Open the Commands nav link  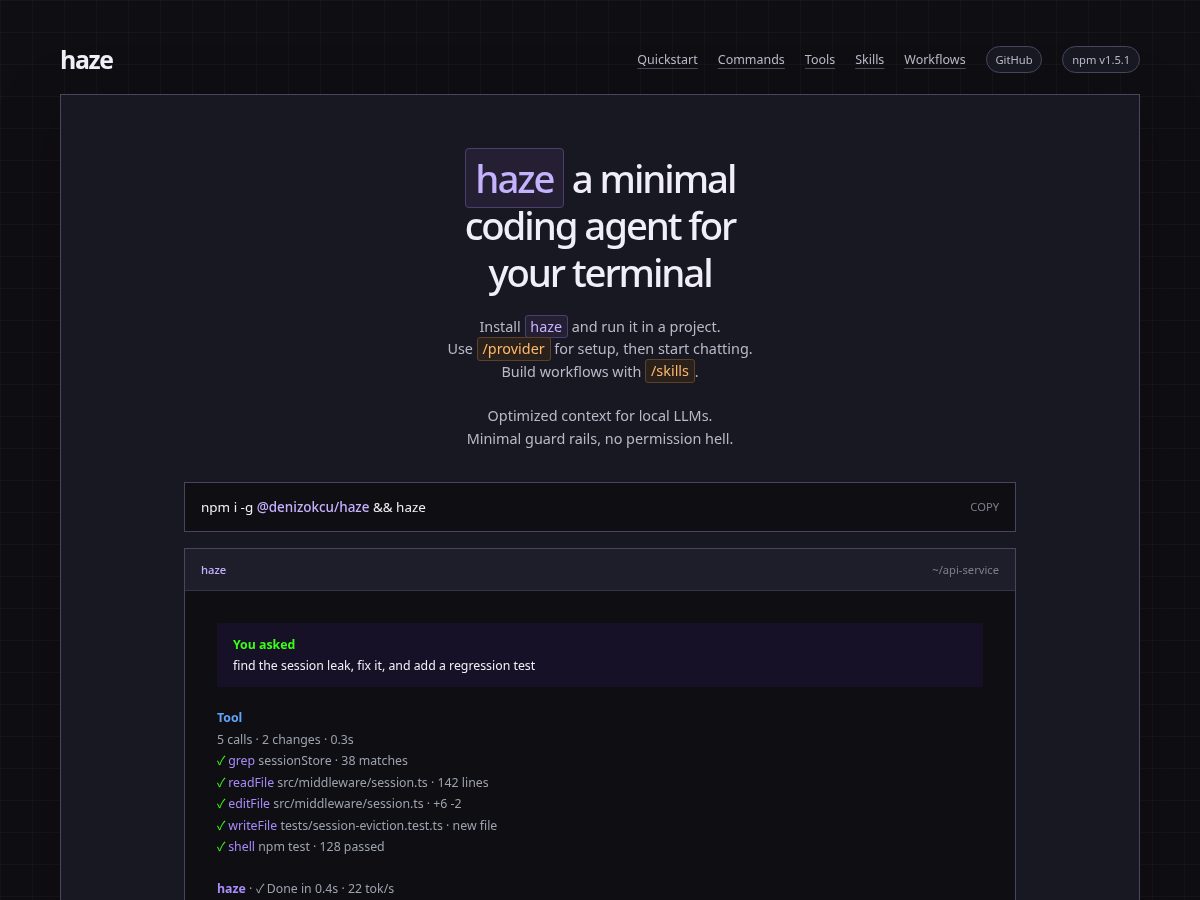[x=751, y=60]
